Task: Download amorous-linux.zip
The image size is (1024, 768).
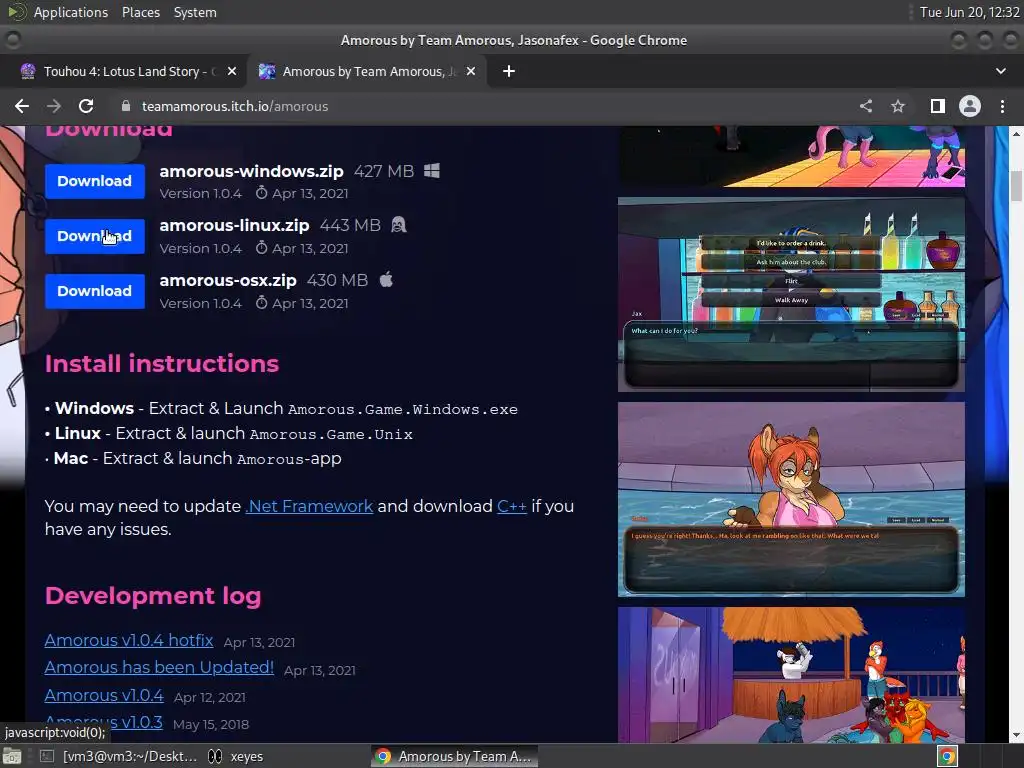Action: (x=95, y=236)
